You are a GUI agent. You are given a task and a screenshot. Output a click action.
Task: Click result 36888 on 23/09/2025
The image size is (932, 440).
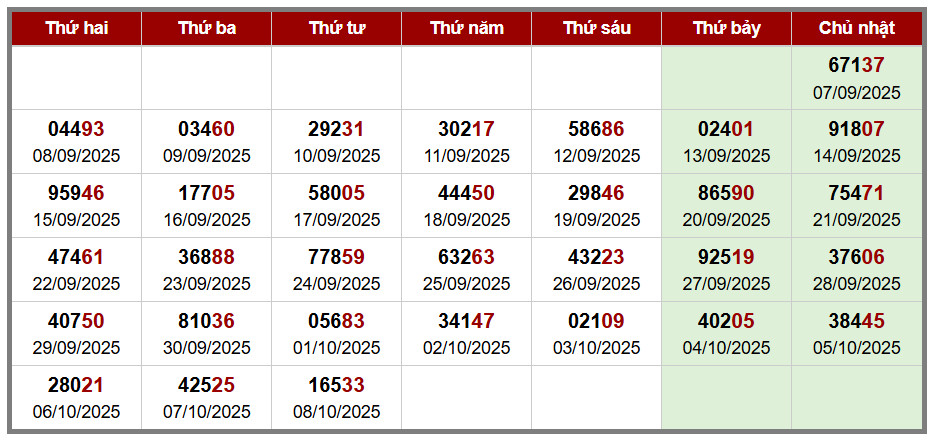pos(206,269)
